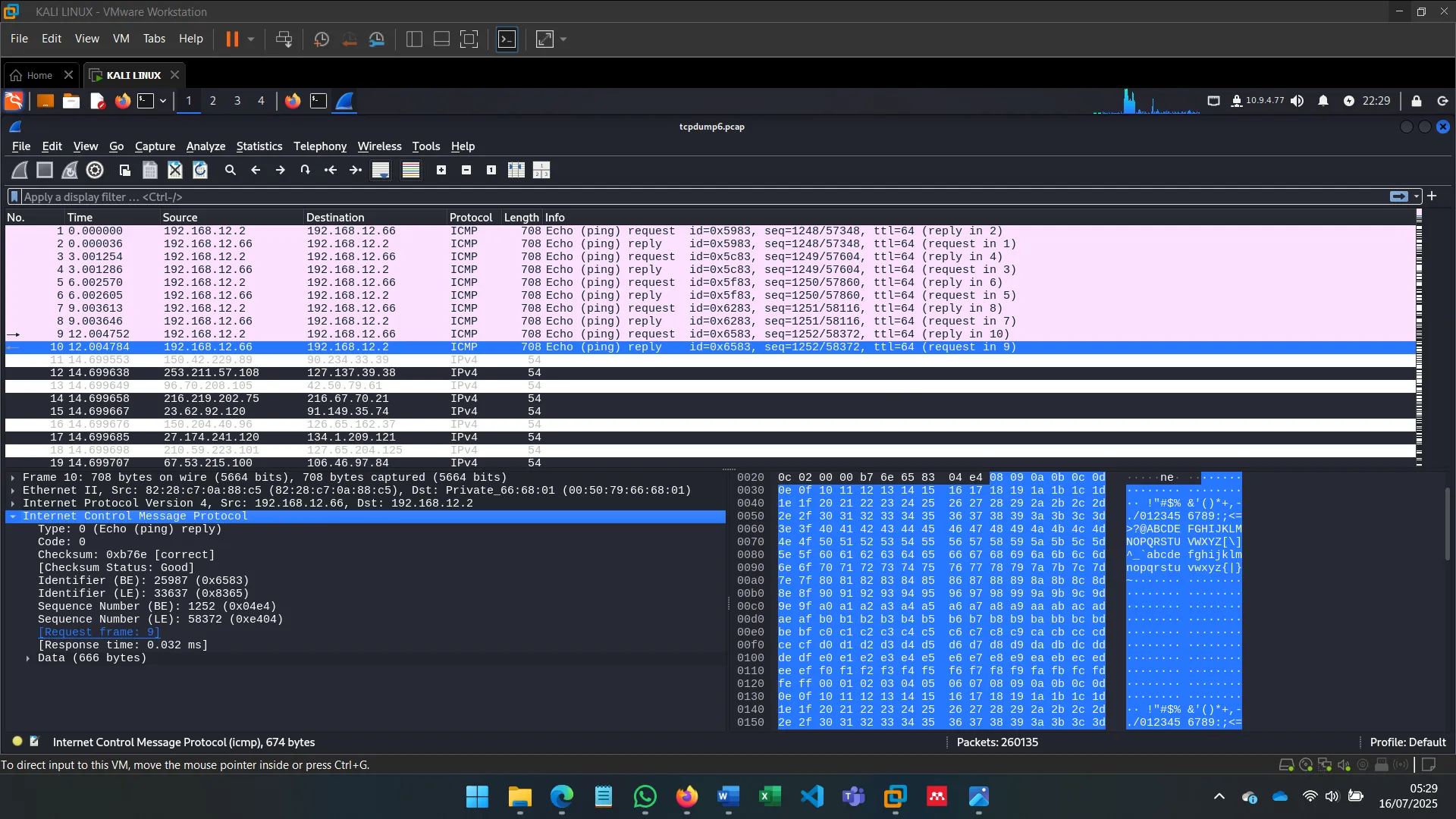Viewport: 1456px width, 819px height.
Task: Collapse the Internet Control Message Protocol section
Action: click(13, 516)
